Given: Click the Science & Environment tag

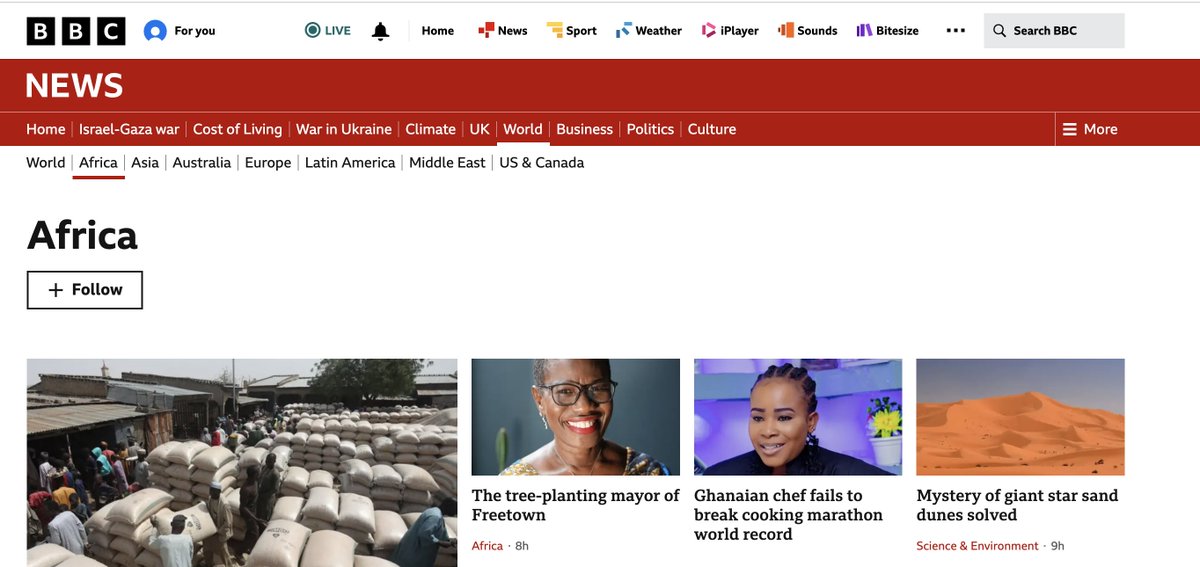Looking at the screenshot, I should click(x=977, y=546).
